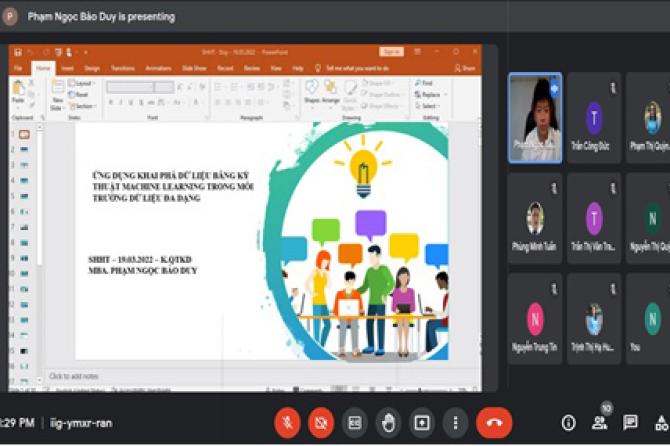Open the three-dot more options menu
Viewport: 670px width, 446px height.
[x=455, y=422]
